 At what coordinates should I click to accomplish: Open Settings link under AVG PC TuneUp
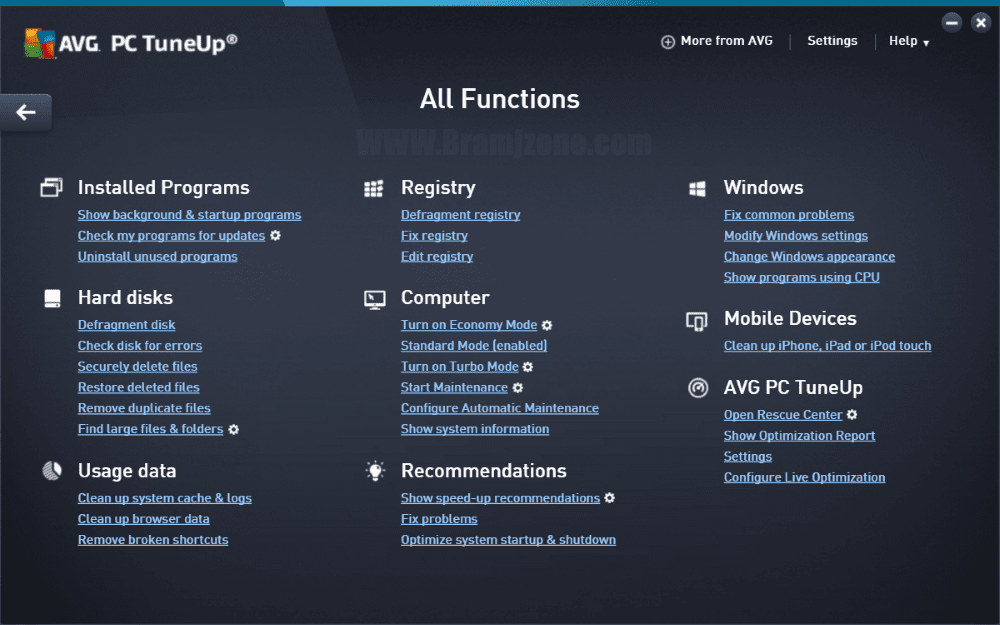coord(747,457)
